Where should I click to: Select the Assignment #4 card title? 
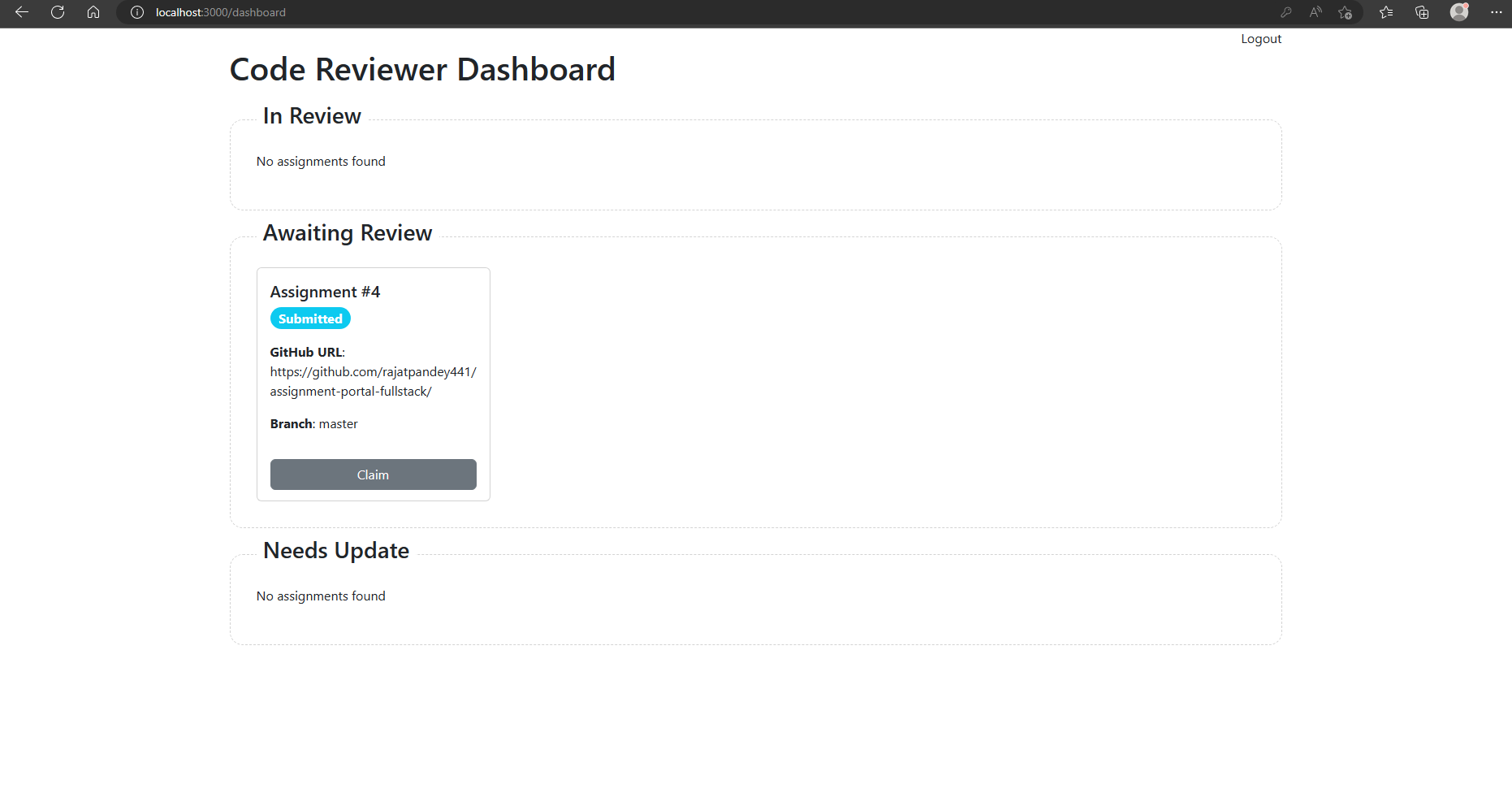coord(325,292)
